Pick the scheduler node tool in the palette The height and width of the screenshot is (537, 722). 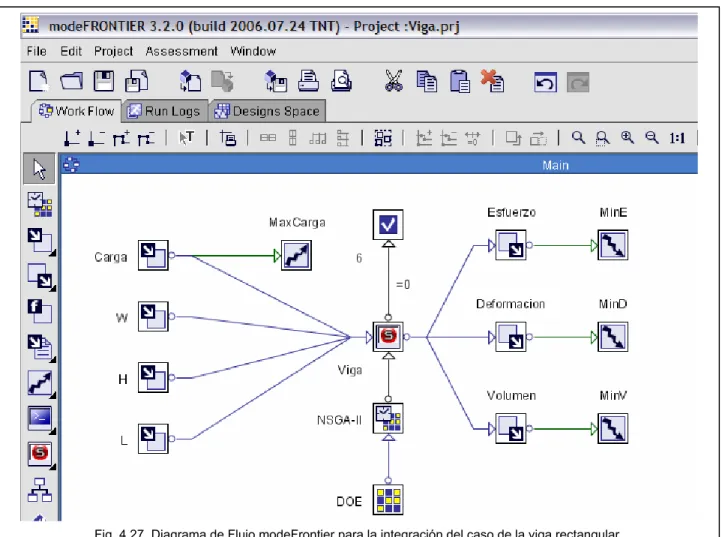(40, 204)
